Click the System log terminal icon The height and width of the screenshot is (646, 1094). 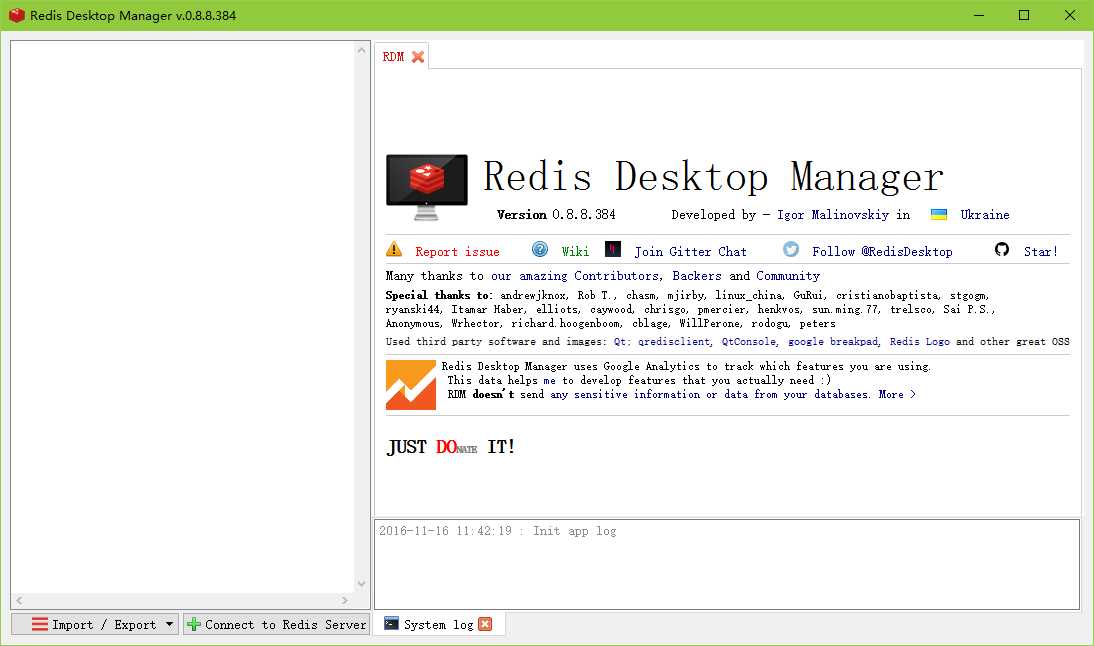point(391,624)
